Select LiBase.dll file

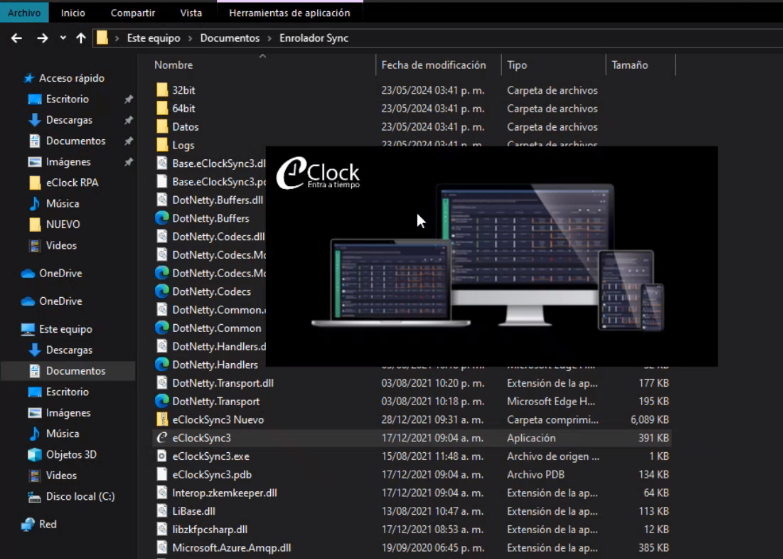(194, 511)
